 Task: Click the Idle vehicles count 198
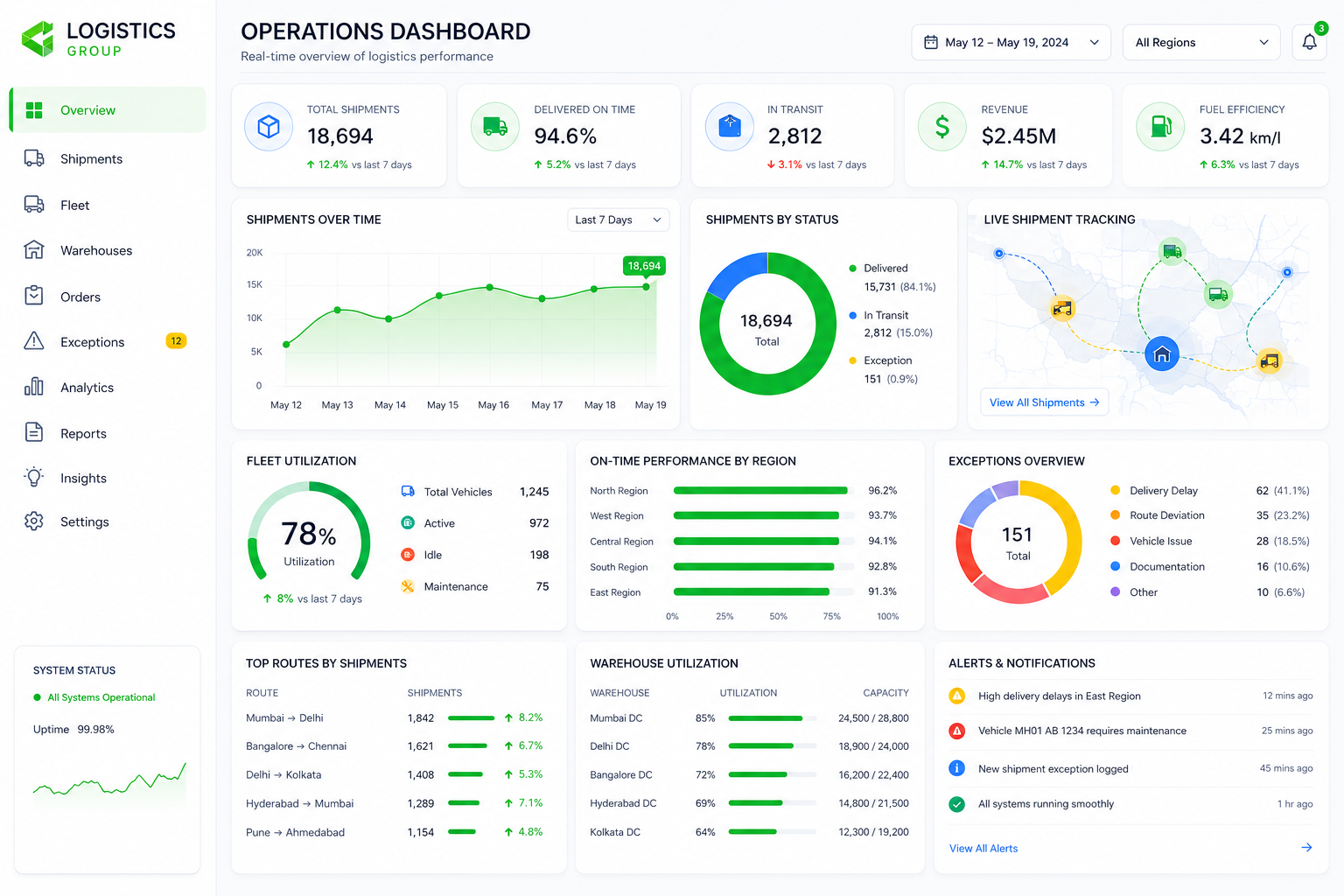point(539,555)
